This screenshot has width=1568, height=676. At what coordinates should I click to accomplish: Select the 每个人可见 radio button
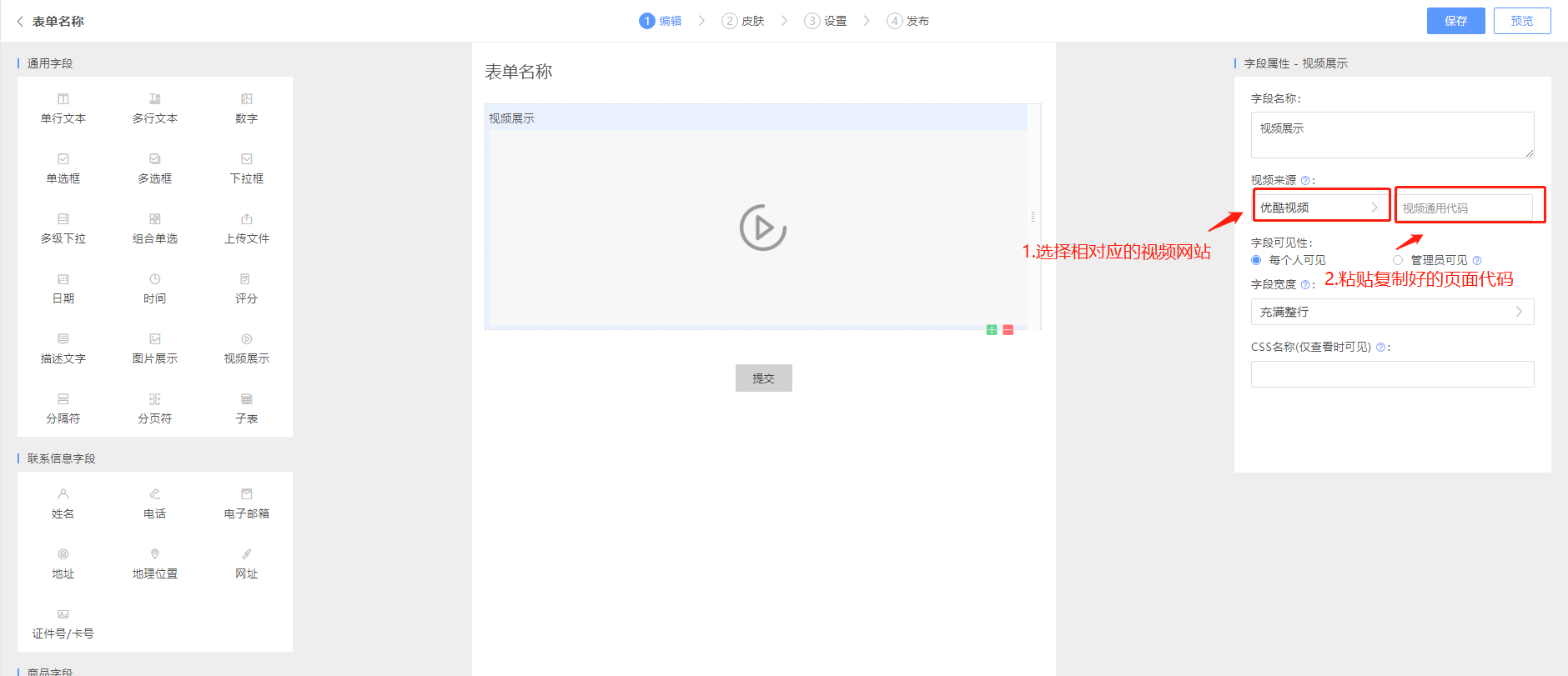tap(1256, 260)
